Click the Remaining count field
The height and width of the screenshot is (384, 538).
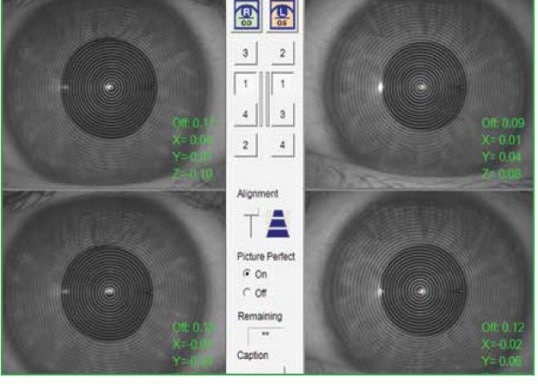pyautogui.click(x=266, y=335)
